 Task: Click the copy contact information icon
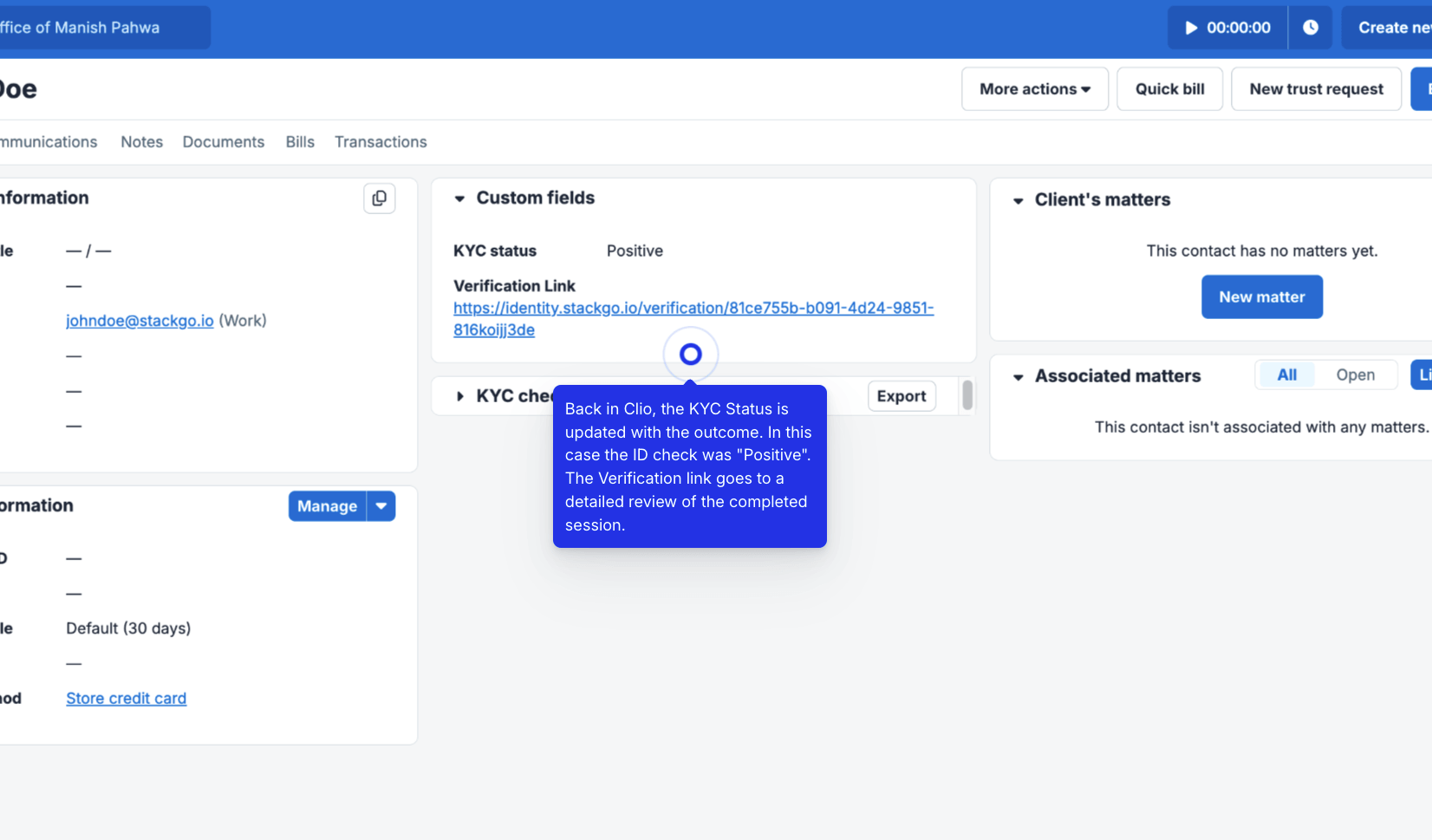click(x=379, y=199)
